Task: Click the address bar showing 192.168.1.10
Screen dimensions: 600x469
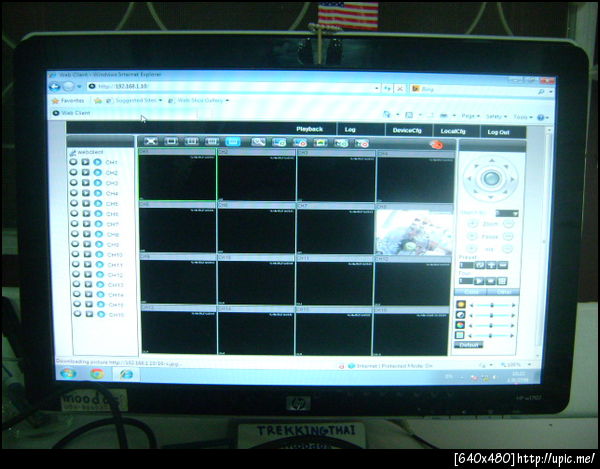Action: pos(233,87)
